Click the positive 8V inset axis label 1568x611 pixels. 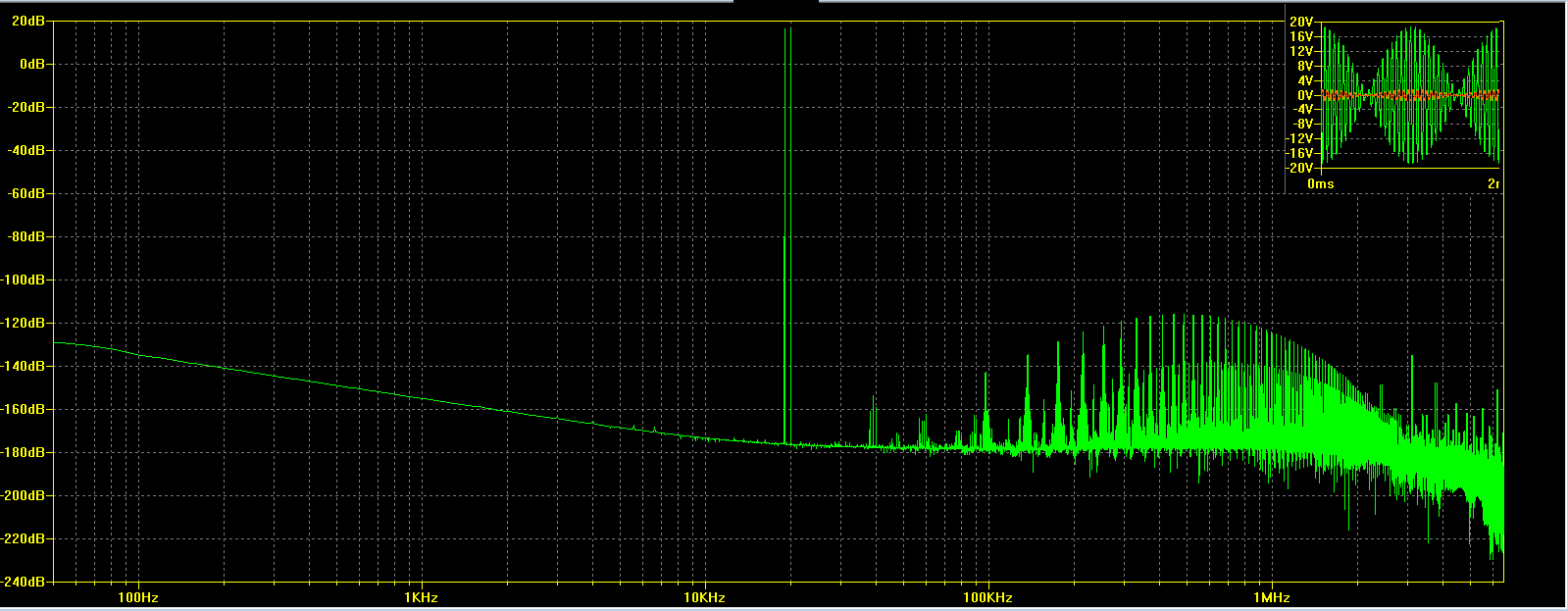tap(1305, 66)
